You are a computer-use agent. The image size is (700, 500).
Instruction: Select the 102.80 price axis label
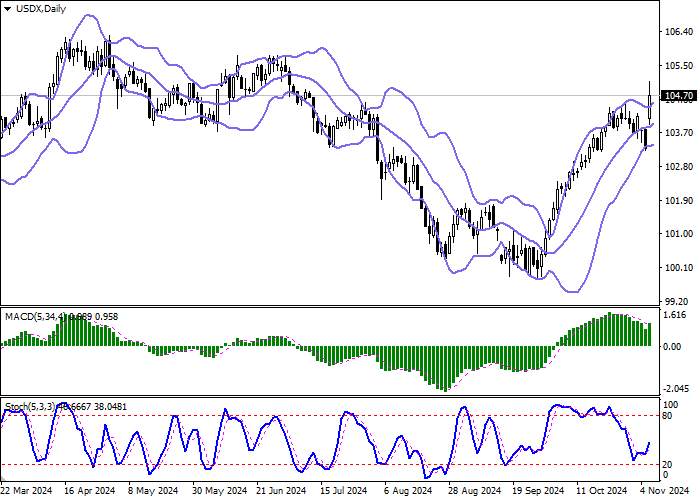click(679, 167)
